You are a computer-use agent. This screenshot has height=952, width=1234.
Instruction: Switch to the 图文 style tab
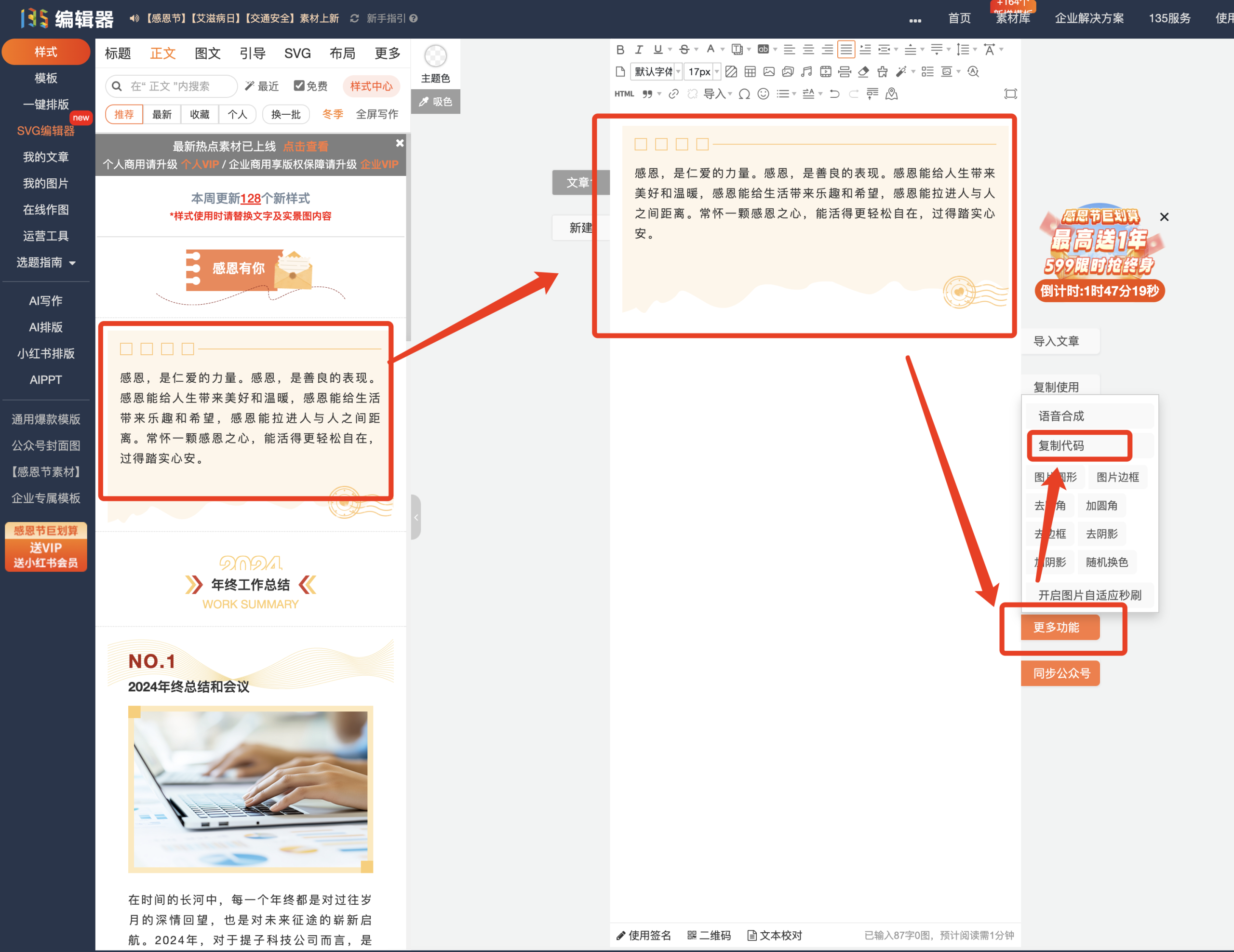tap(207, 53)
